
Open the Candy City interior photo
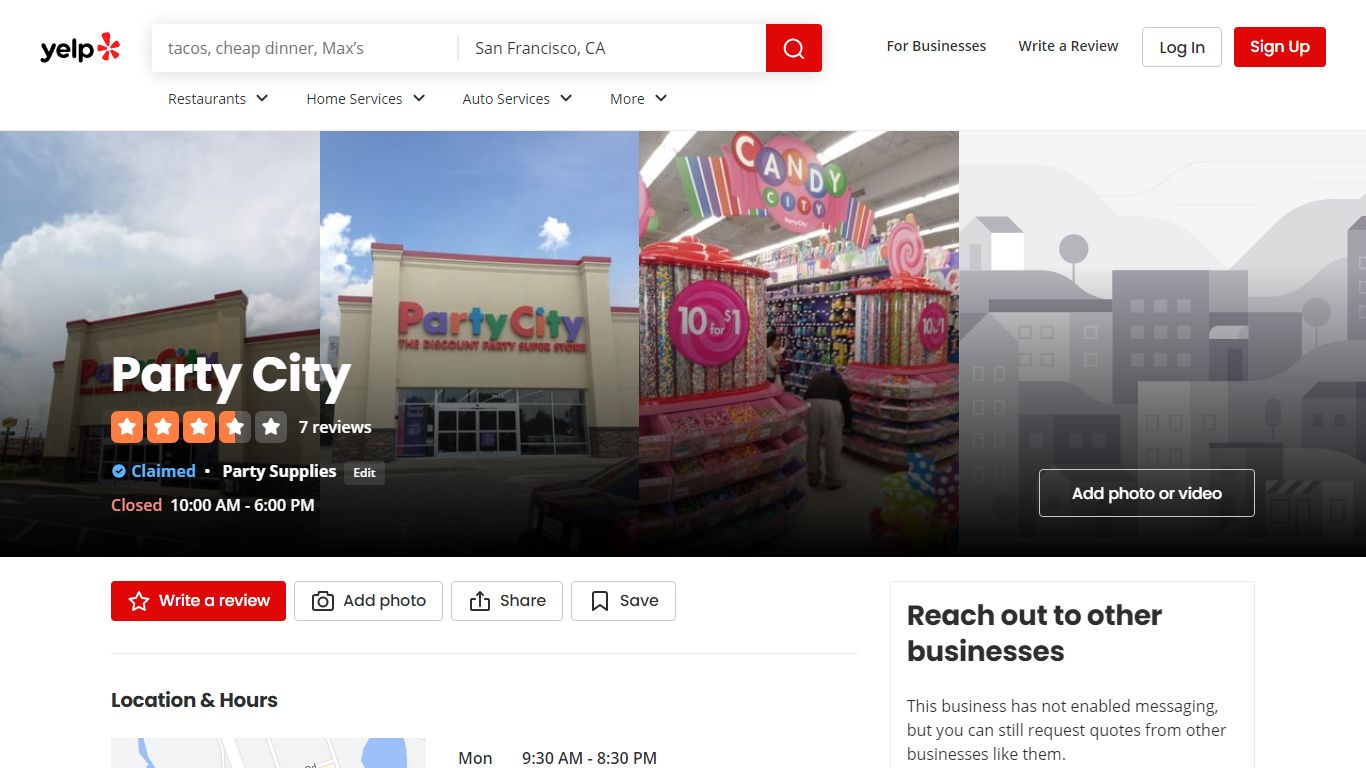pyautogui.click(x=799, y=344)
